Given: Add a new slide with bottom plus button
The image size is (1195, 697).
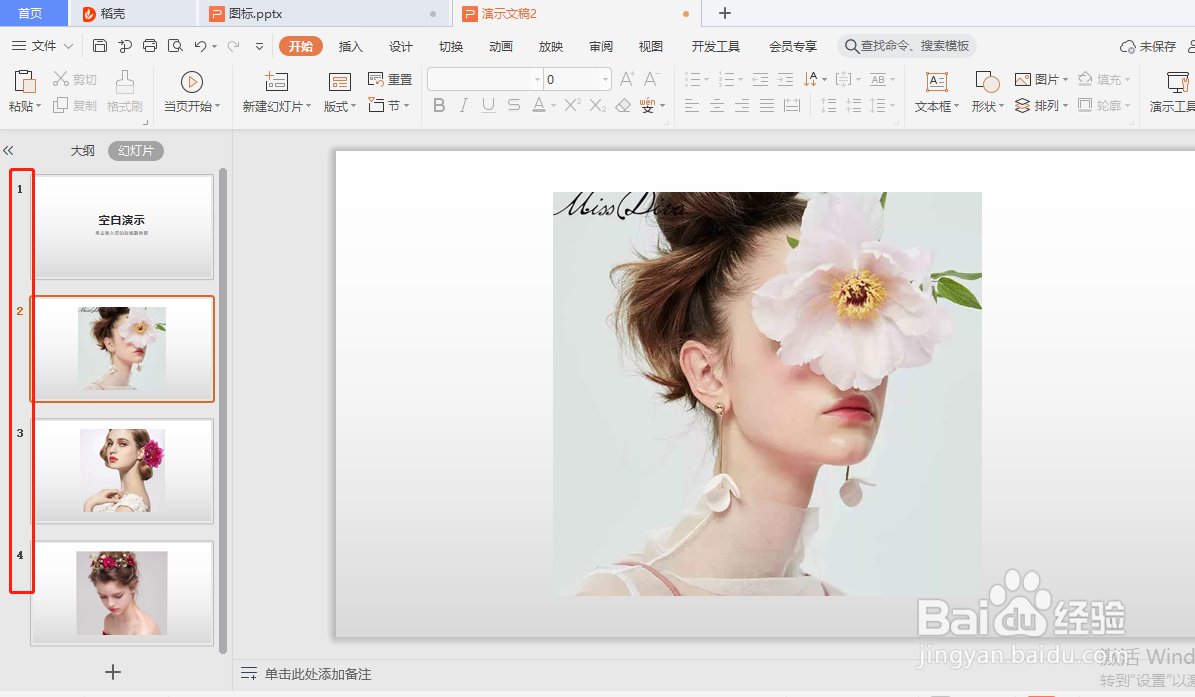Looking at the screenshot, I should point(113,671).
